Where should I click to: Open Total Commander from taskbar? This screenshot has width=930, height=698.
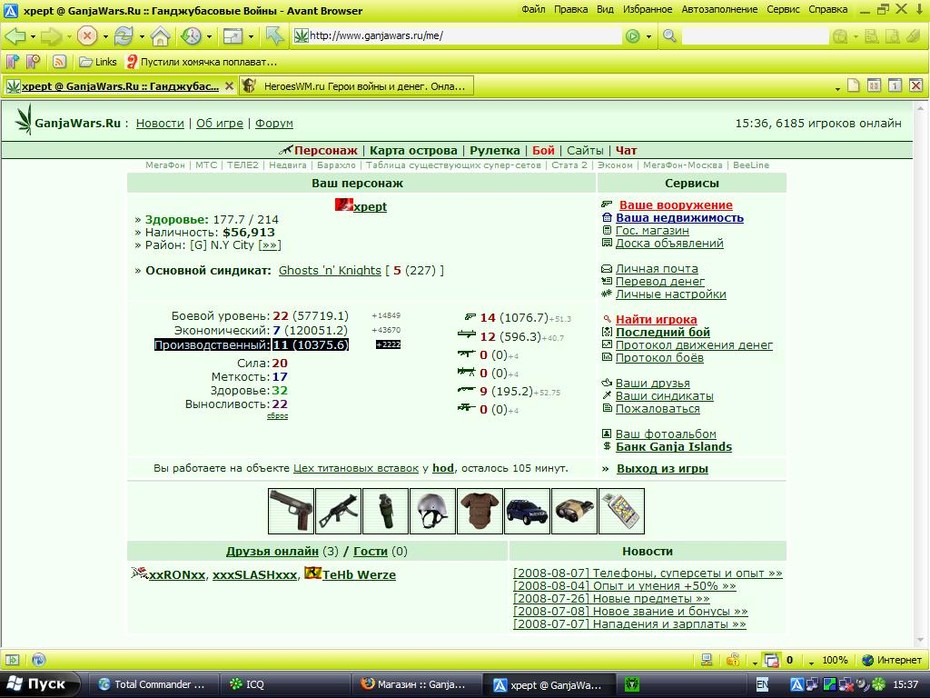[154, 684]
